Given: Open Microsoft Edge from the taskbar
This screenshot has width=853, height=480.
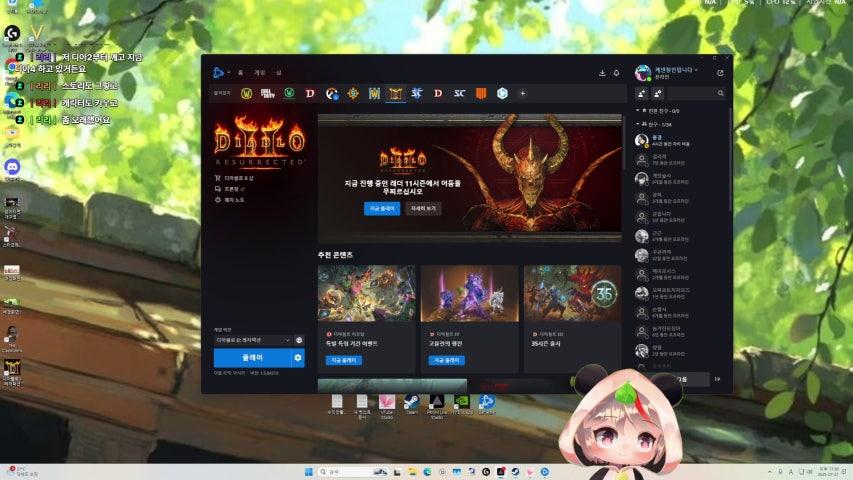Looking at the screenshot, I should (x=427, y=472).
